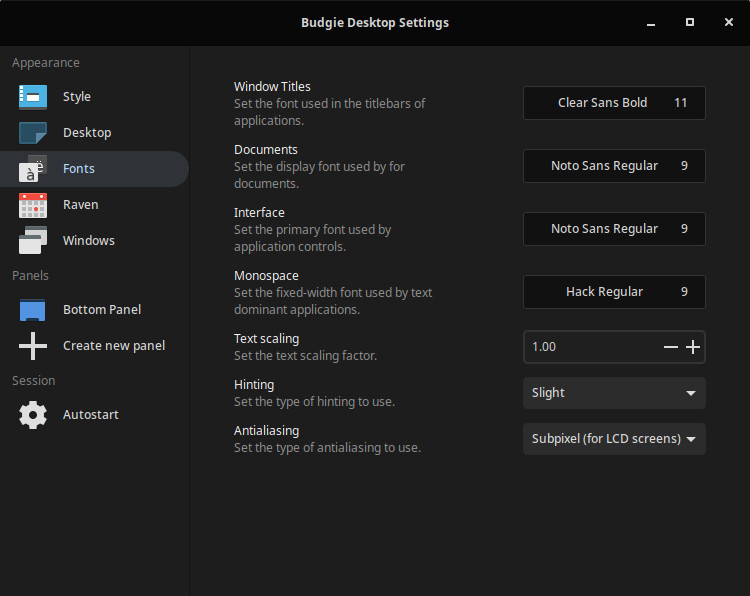Decrease text scaling with minus button
This screenshot has width=750, height=596.
671,347
